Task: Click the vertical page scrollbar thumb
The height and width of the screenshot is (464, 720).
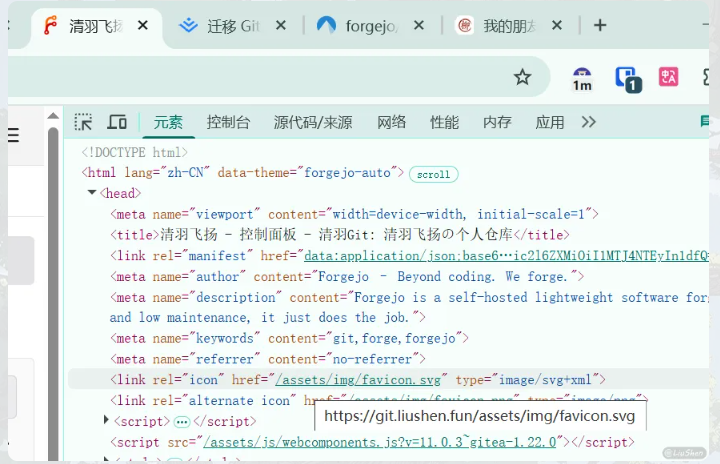Action: pos(53,294)
